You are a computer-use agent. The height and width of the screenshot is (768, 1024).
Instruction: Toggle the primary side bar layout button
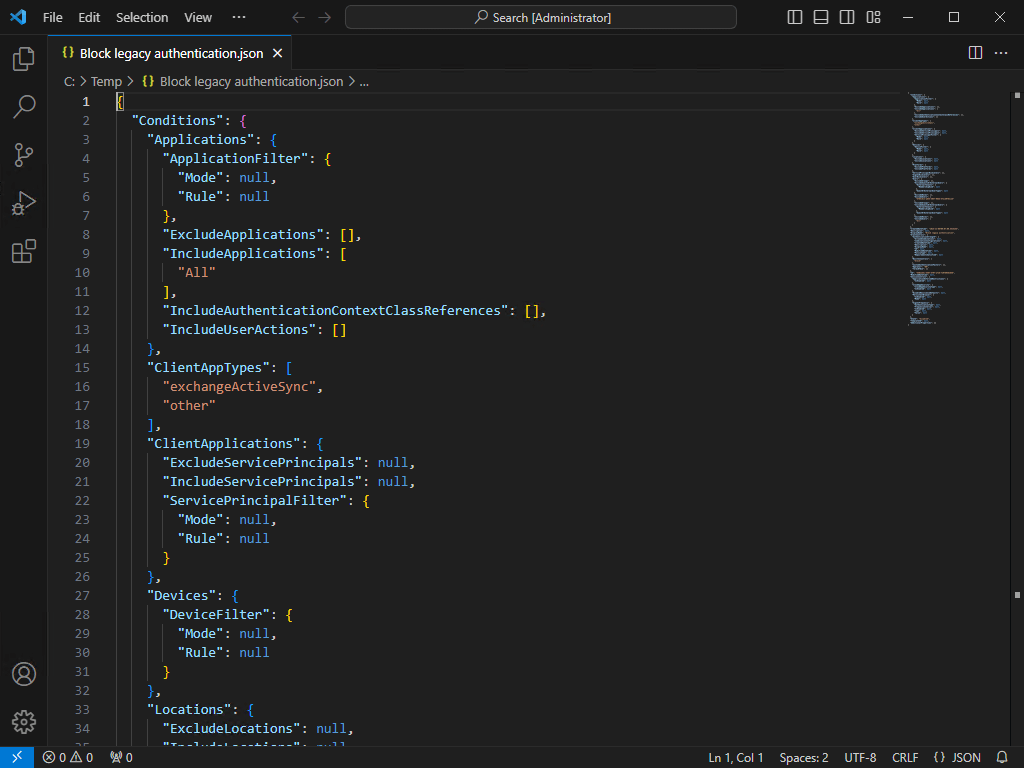(x=795, y=17)
